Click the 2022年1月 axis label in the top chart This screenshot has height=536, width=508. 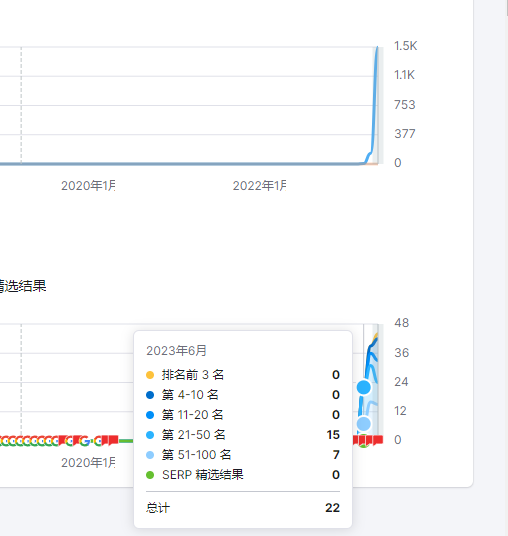pos(259,186)
